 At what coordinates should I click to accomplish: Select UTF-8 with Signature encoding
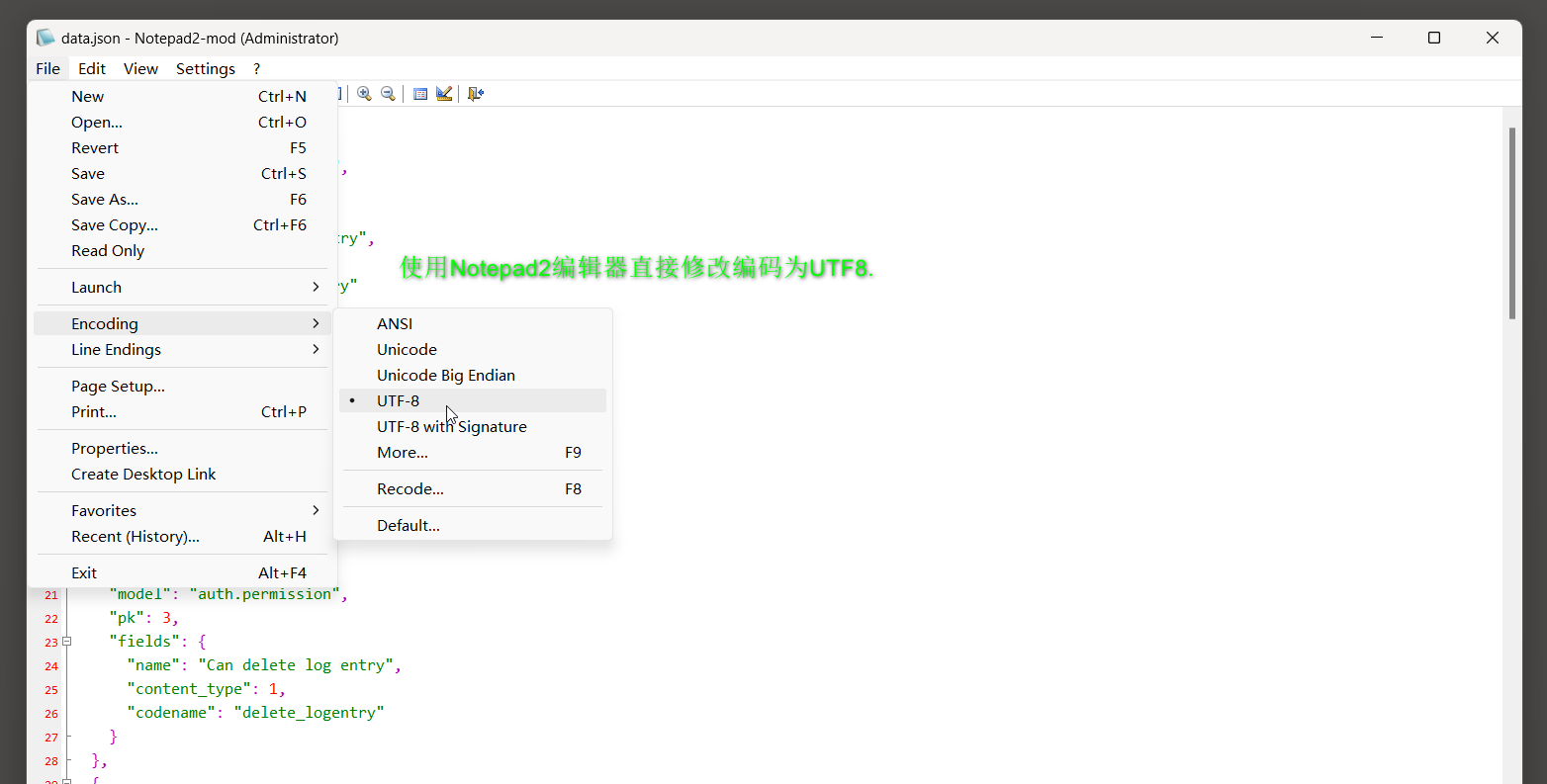tap(473, 426)
